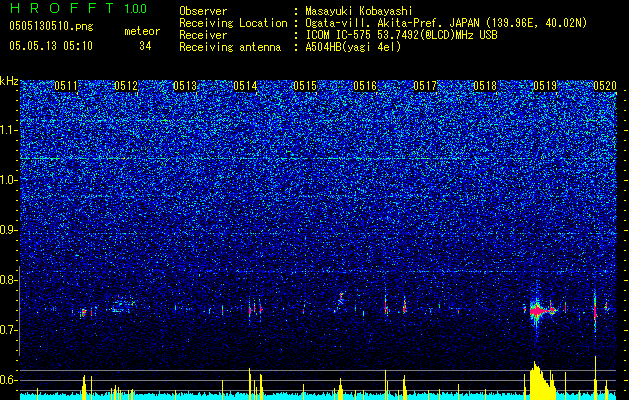Click the large meteor echo near 0519
This screenshot has width=629, height=400.
pyautogui.click(x=540, y=311)
